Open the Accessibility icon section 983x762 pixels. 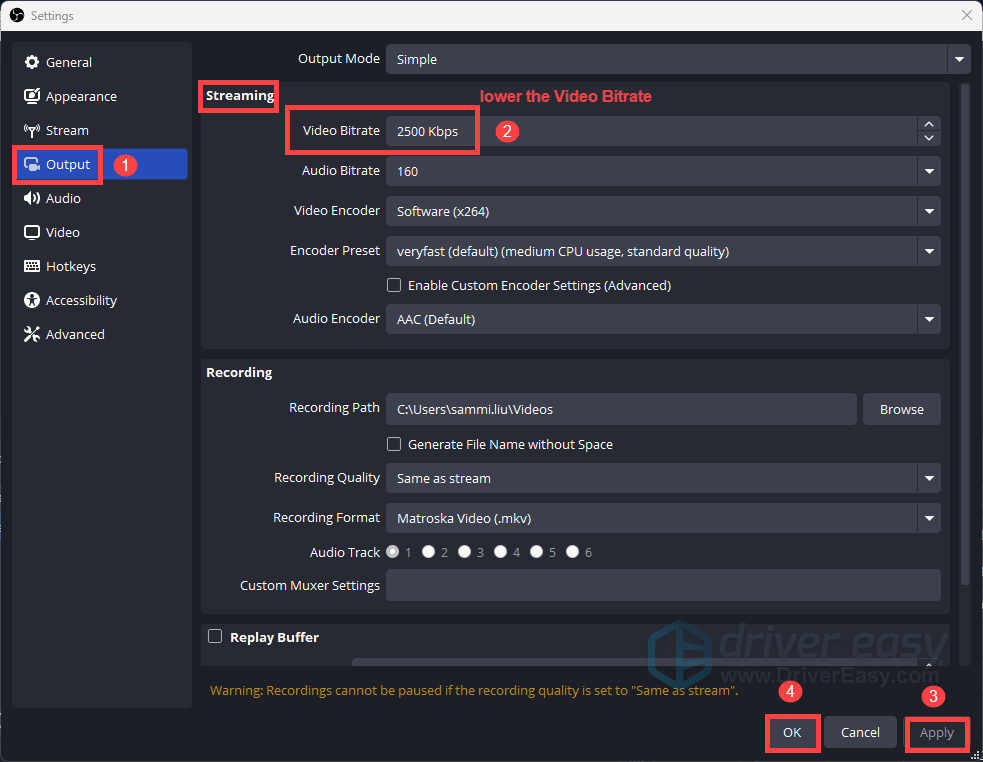[31, 300]
